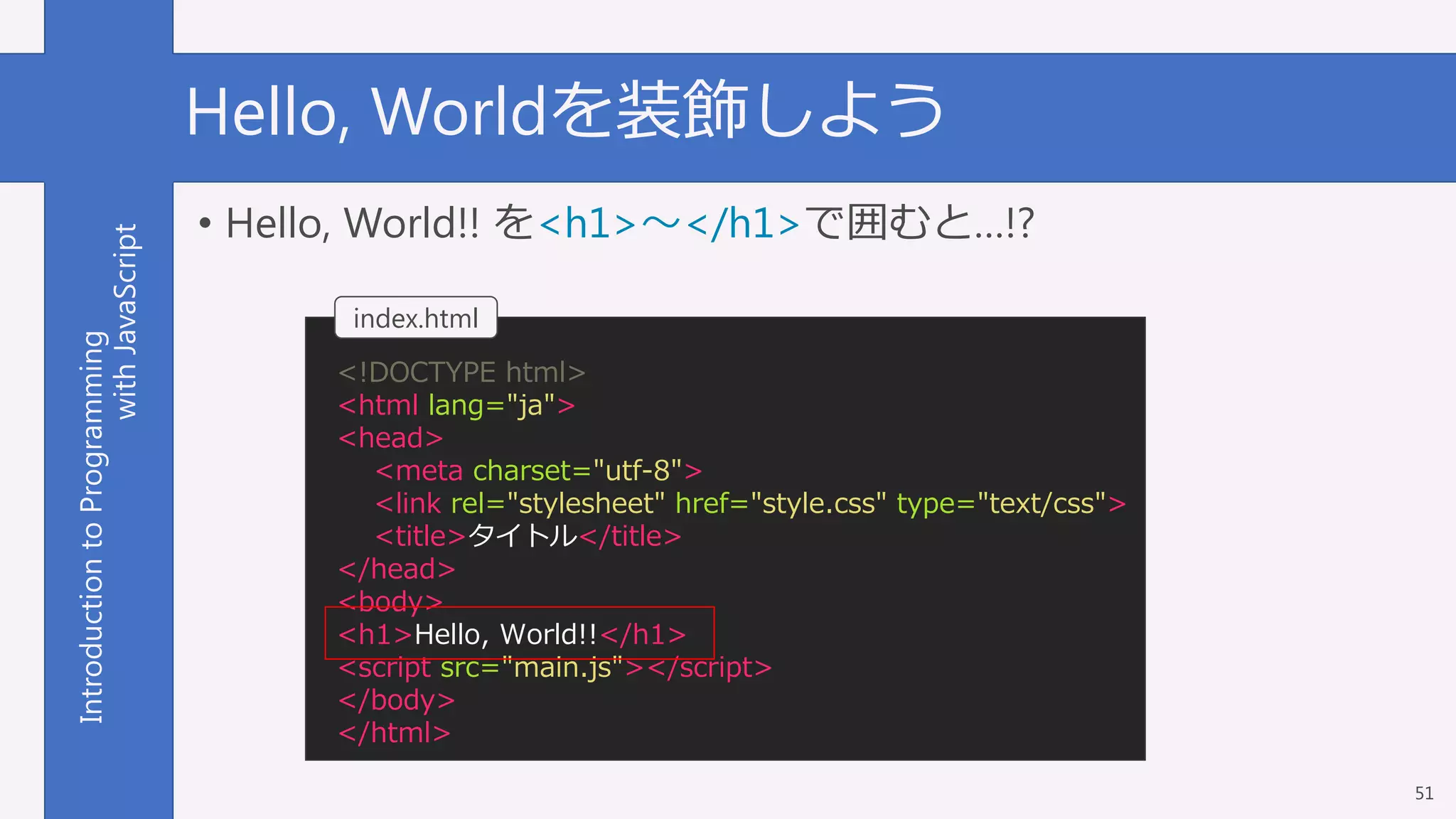Click the slide title "Hello, Worldを装飾しよう"

pyautogui.click(x=565, y=111)
